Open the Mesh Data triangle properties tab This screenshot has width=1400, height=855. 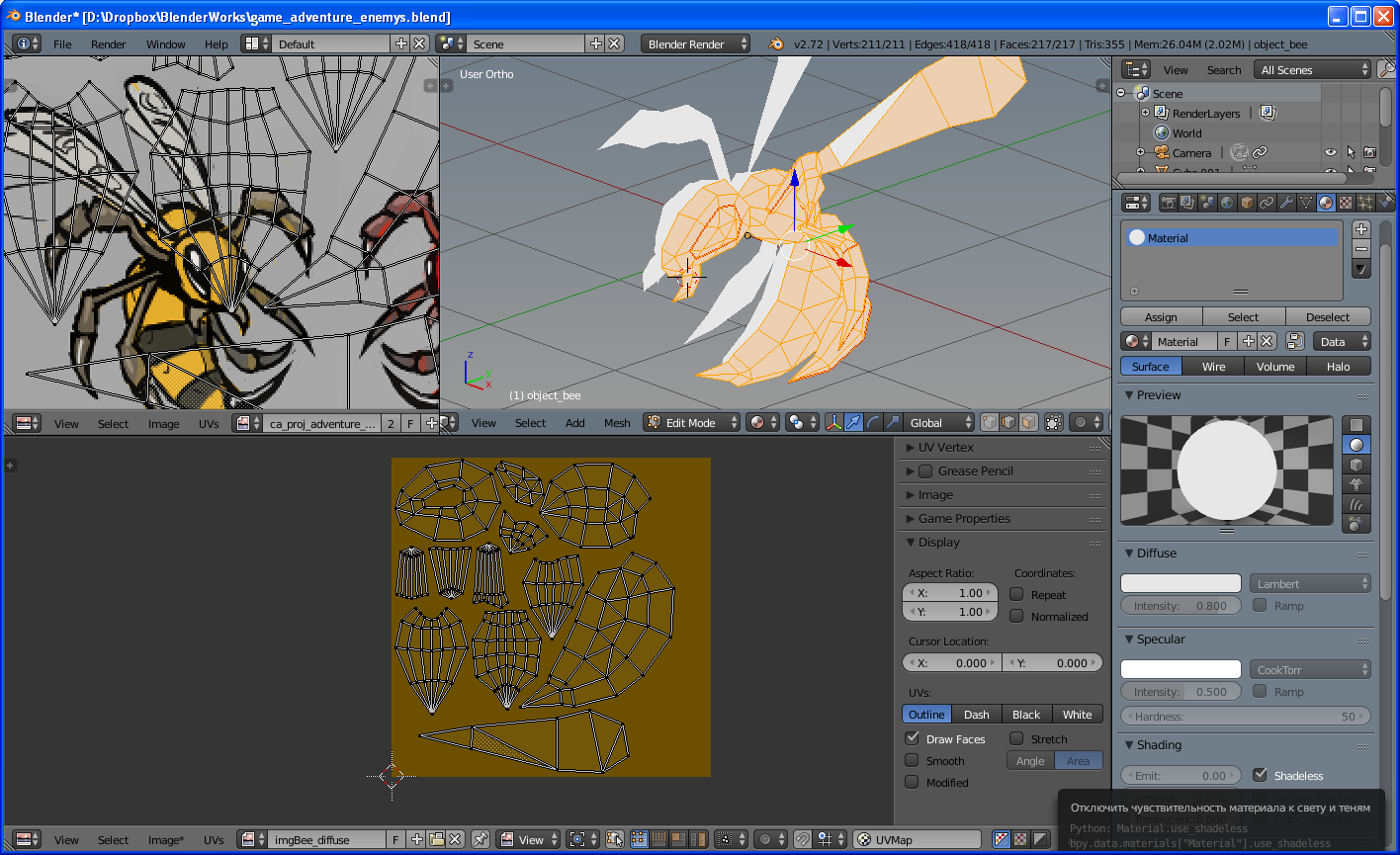point(1306,203)
